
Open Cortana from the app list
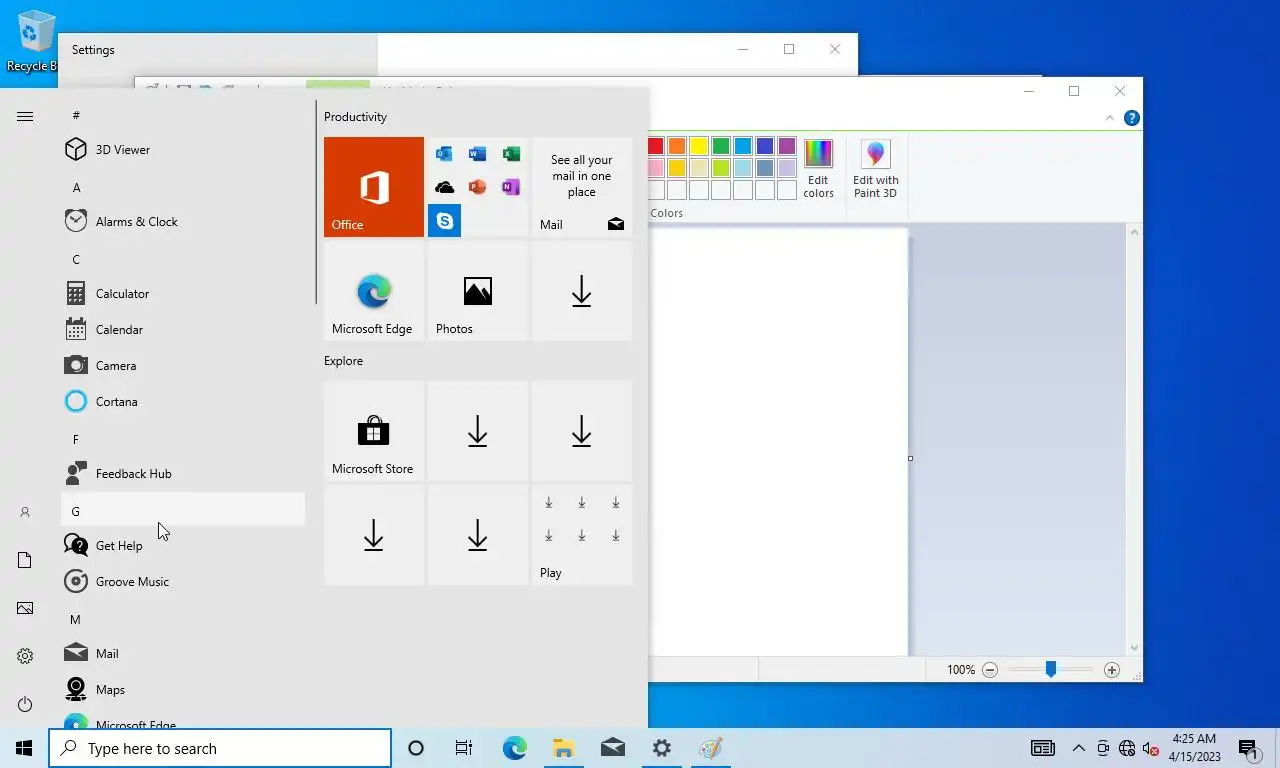pyautogui.click(x=183, y=402)
